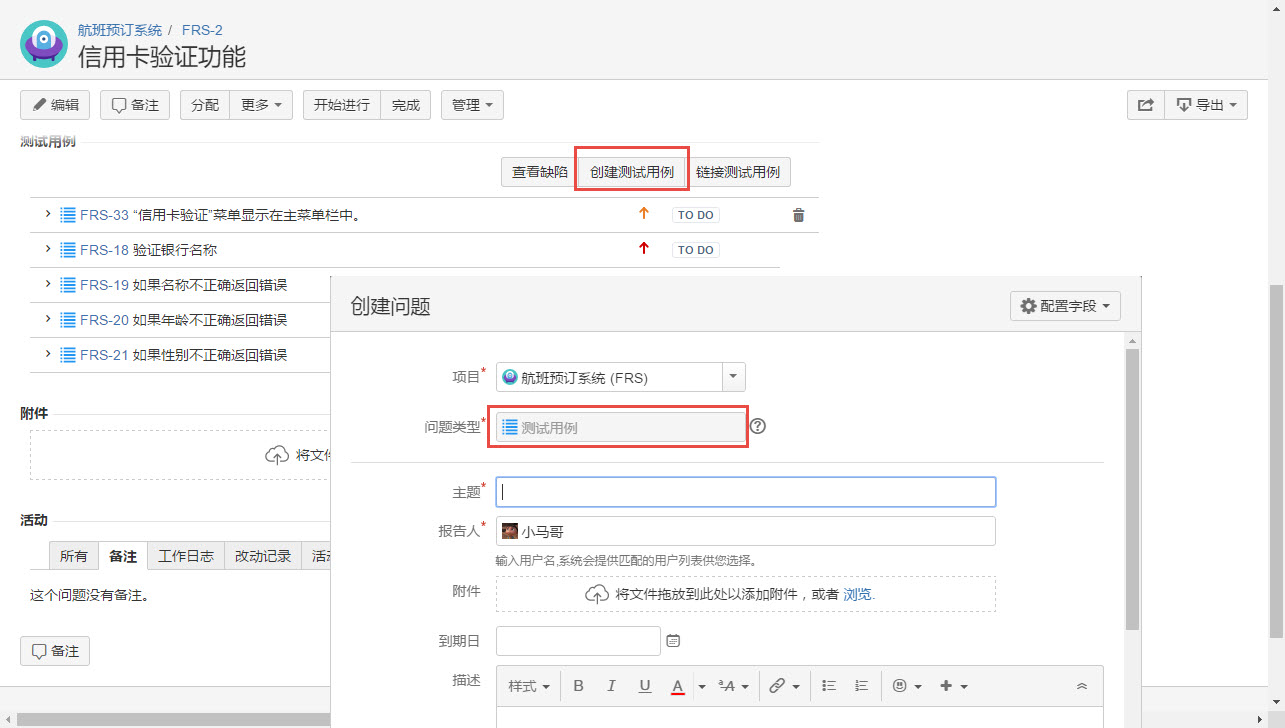Click the create issue dialog vertical scrollbar

[x=1132, y=489]
